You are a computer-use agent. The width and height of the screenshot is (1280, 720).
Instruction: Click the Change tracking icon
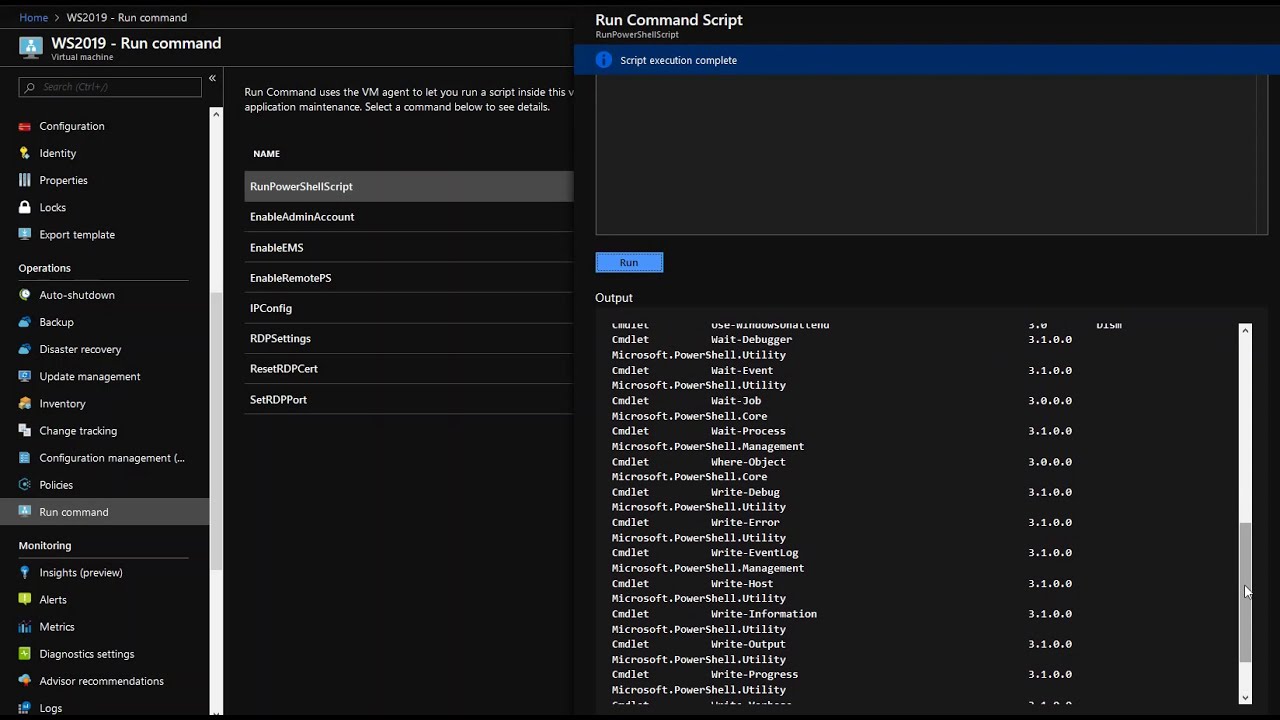(x=25, y=430)
